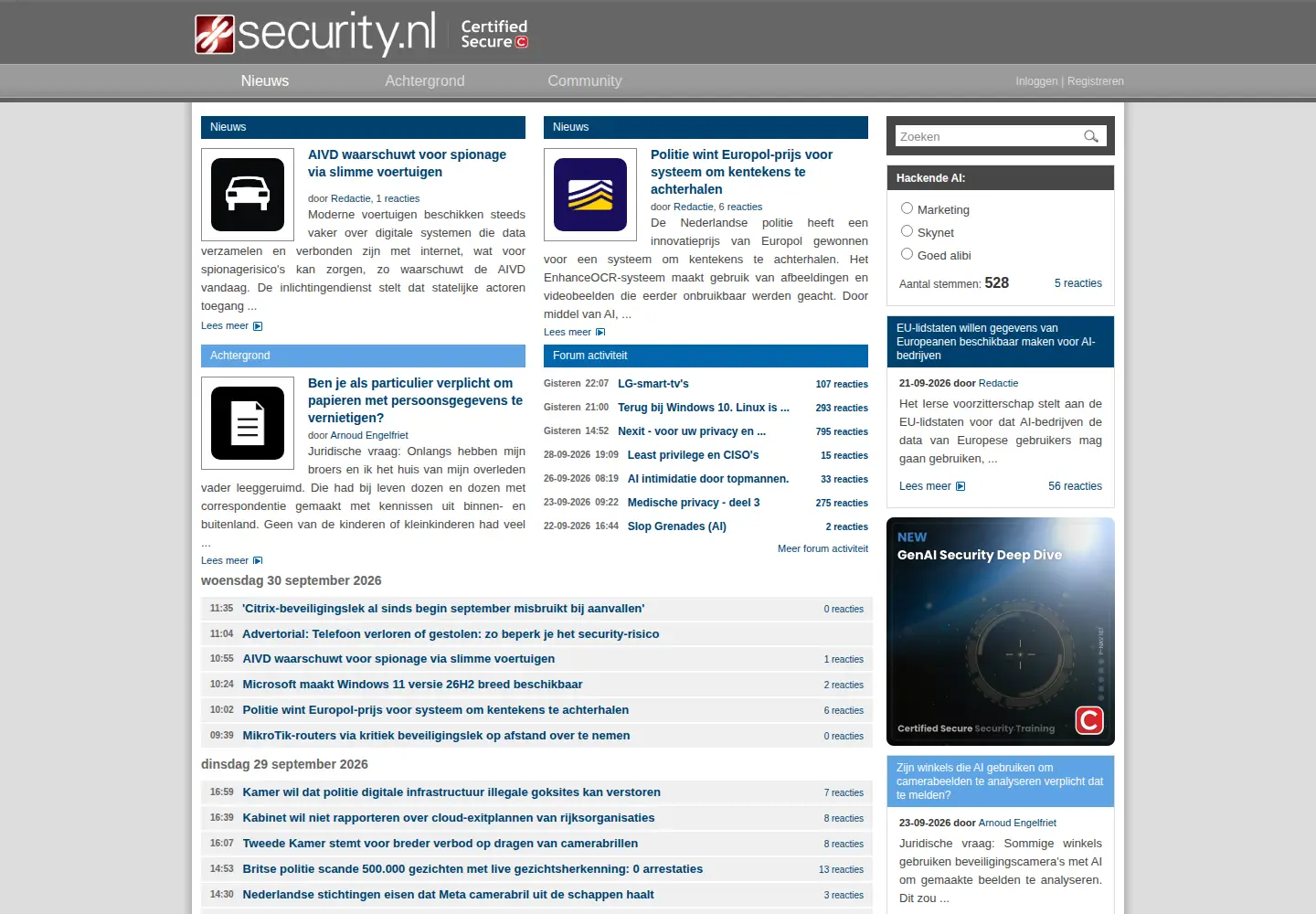Open Politie wint Europol-prijs article title

(741, 172)
